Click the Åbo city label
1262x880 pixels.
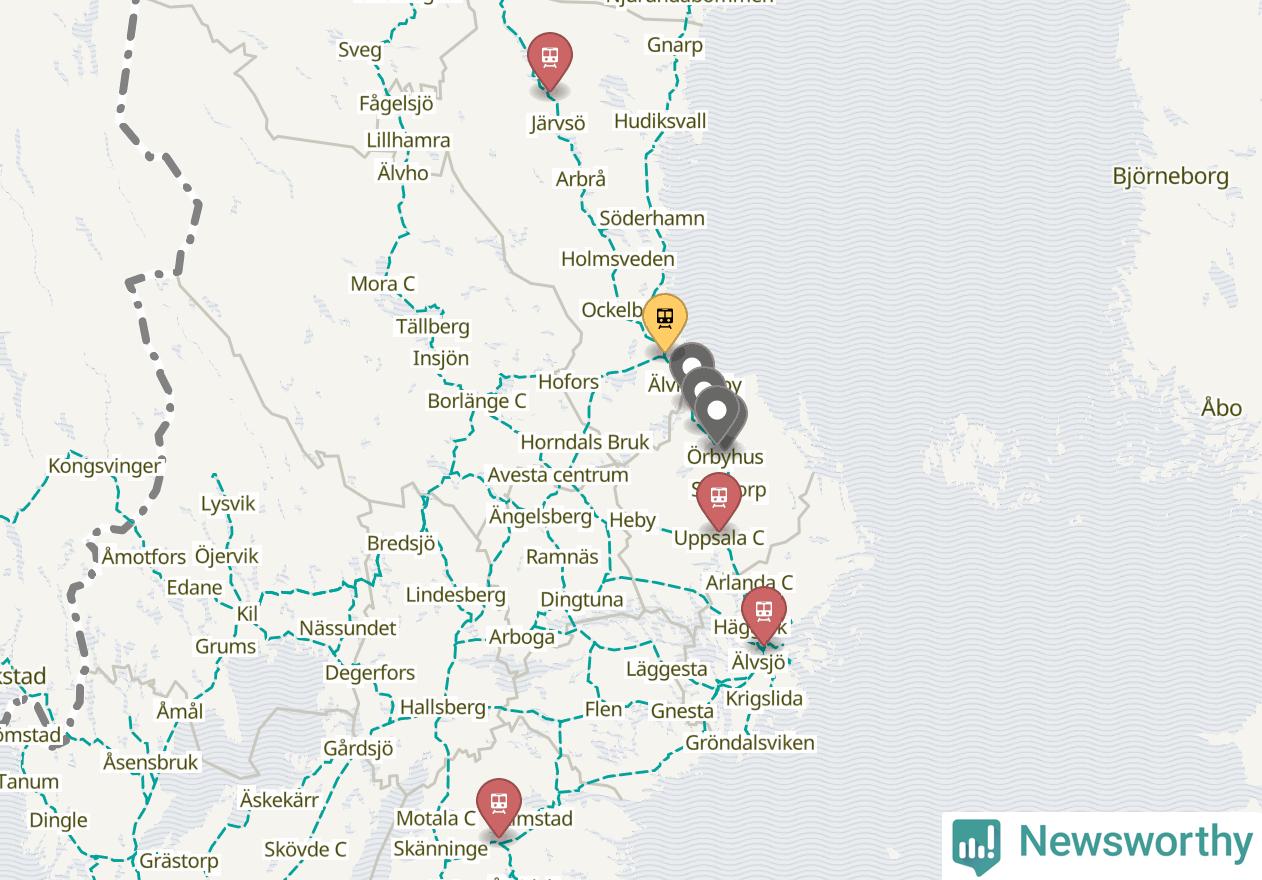[x=1222, y=408]
